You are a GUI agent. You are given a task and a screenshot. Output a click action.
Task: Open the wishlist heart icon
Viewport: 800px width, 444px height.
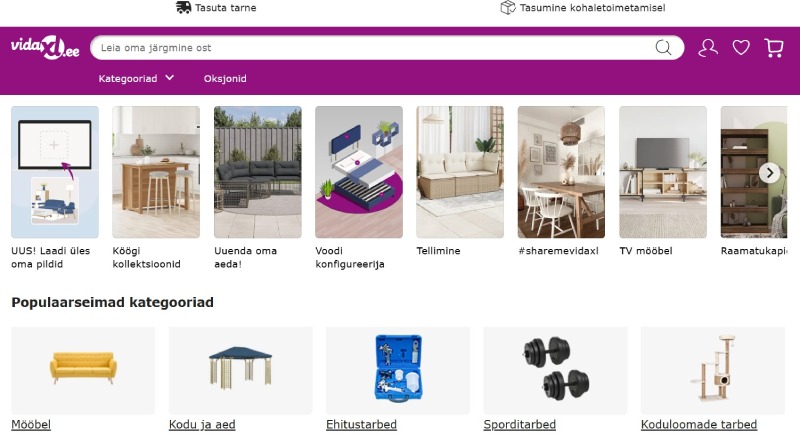(741, 47)
